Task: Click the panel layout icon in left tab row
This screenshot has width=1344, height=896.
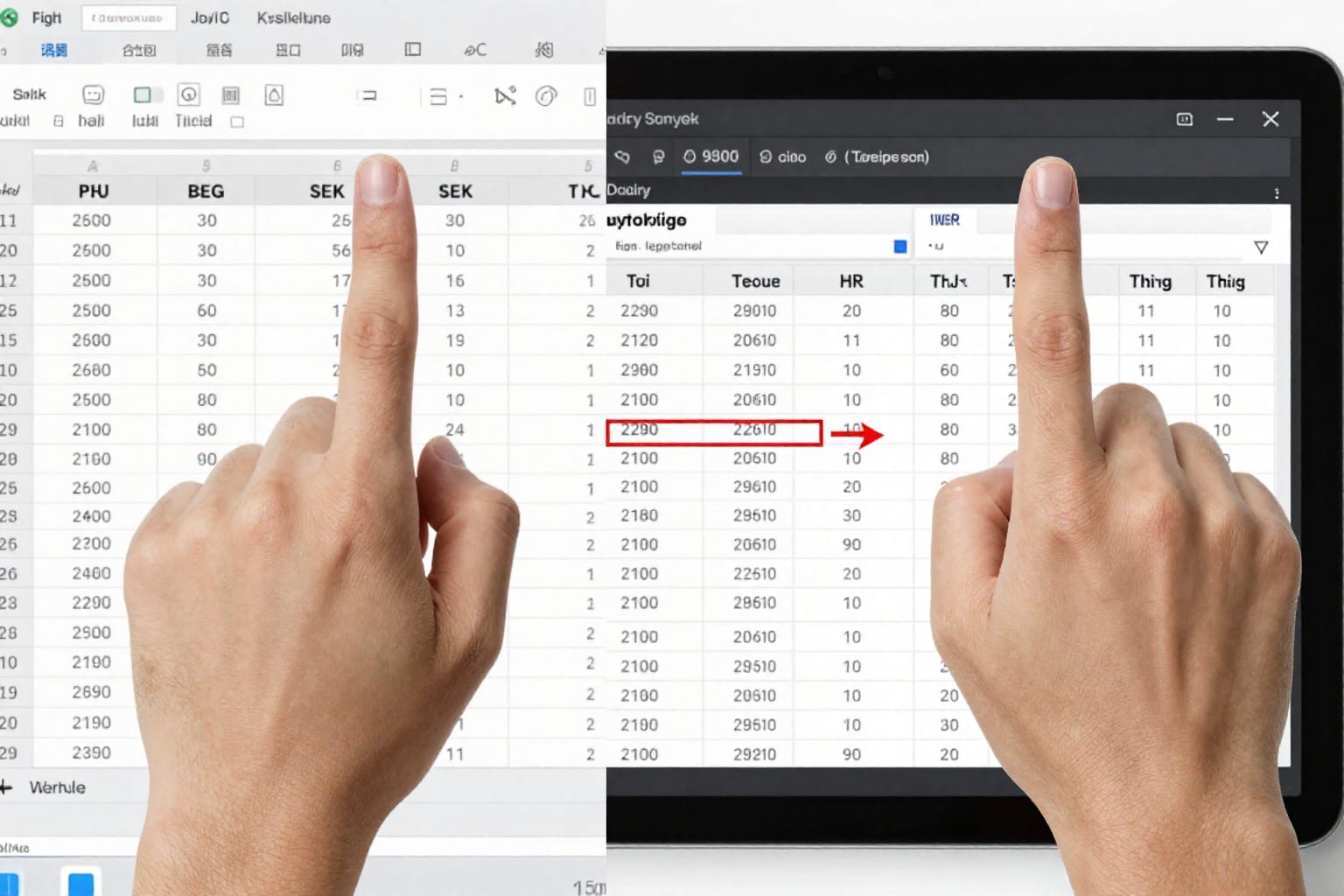Action: click(413, 50)
